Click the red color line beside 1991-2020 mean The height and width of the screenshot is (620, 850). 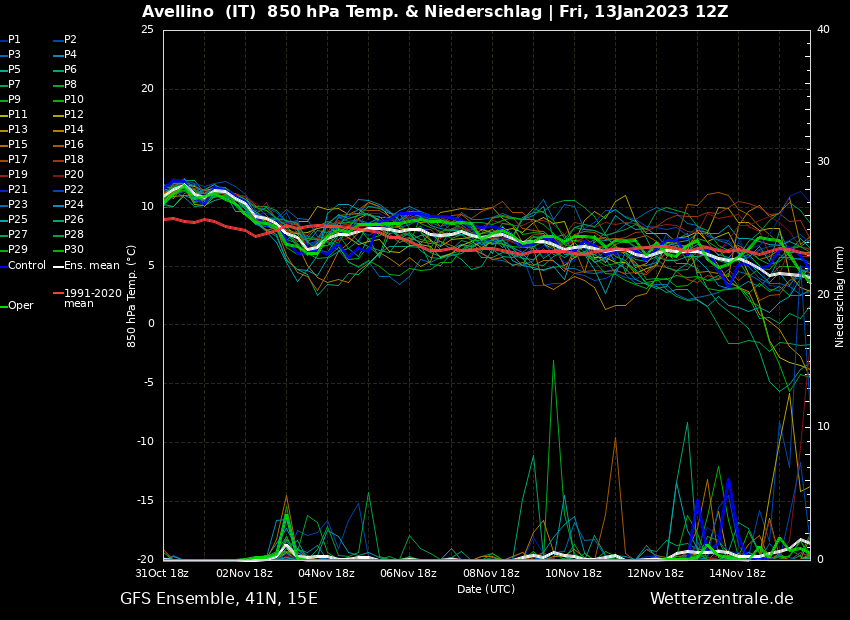click(58, 294)
